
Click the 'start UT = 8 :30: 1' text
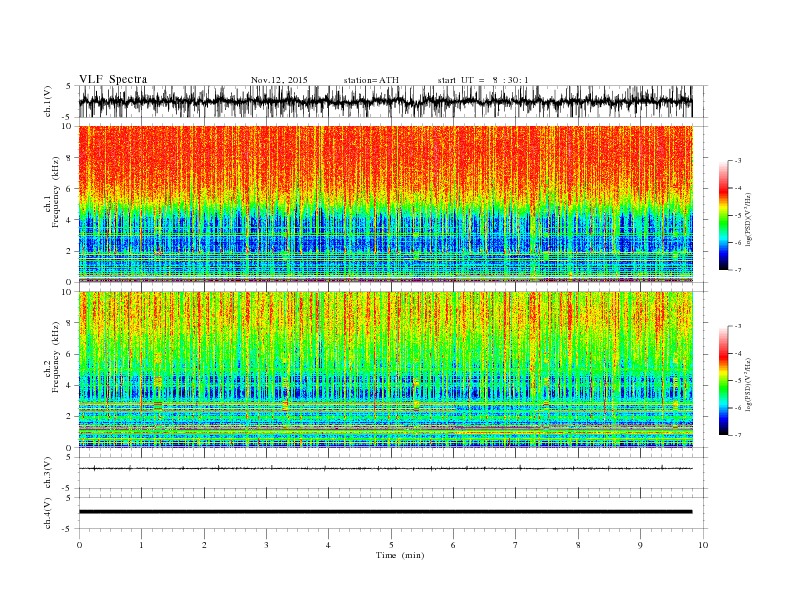coord(483,80)
